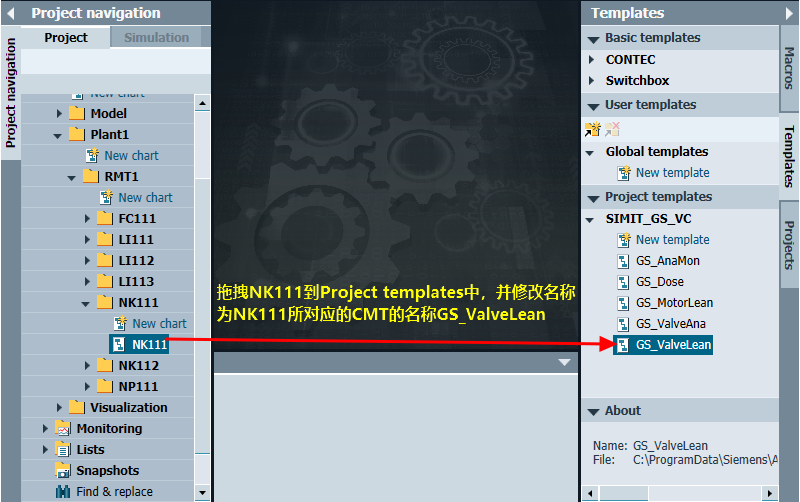
Task: Click the Visualization folder icon
Action: click(x=77, y=407)
